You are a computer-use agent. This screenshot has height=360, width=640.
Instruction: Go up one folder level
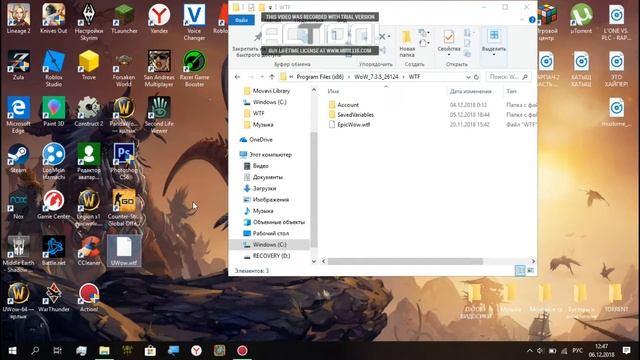272,77
